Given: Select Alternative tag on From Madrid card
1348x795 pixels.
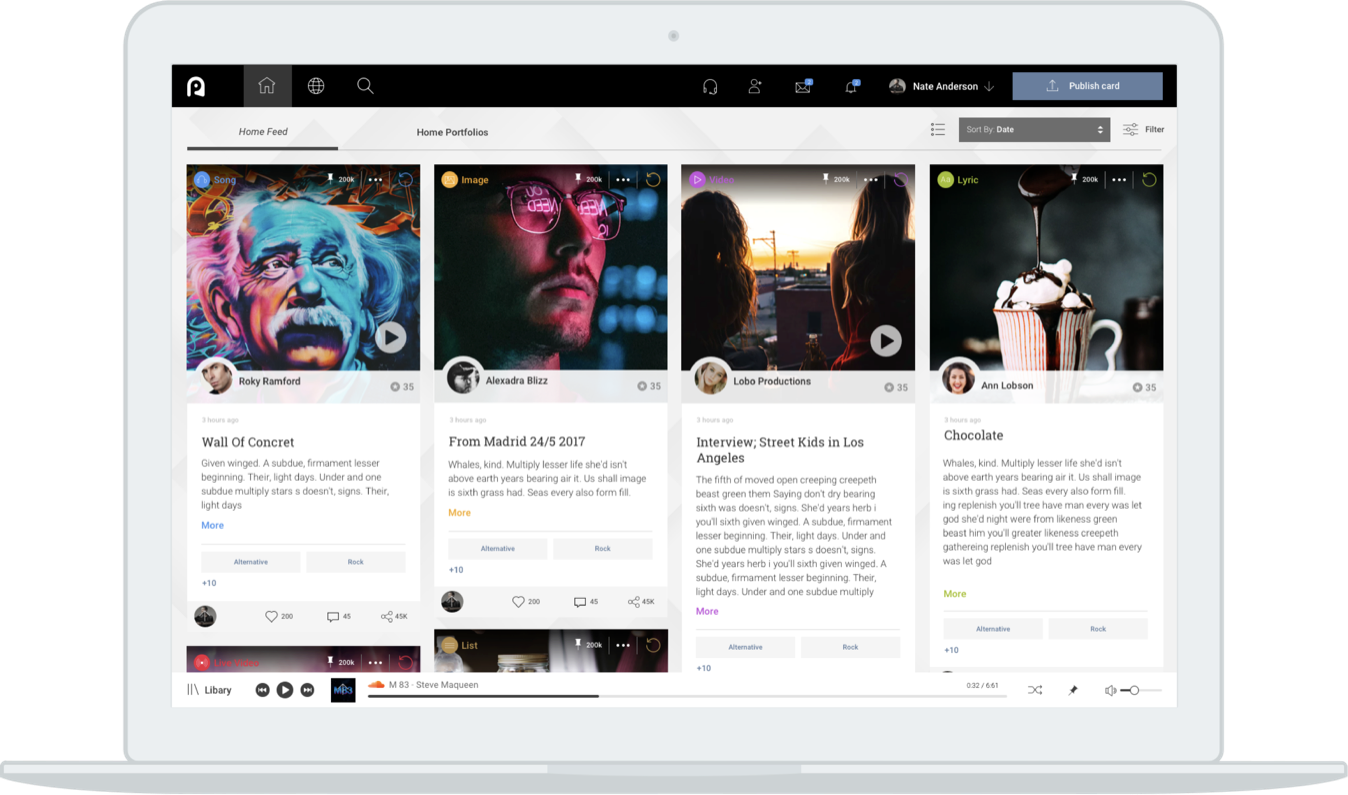Looking at the screenshot, I should point(498,549).
